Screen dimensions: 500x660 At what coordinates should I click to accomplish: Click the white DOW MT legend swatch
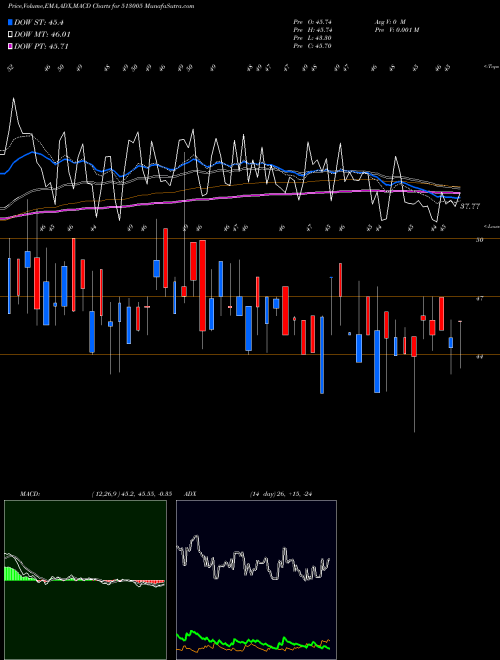[x=11, y=35]
